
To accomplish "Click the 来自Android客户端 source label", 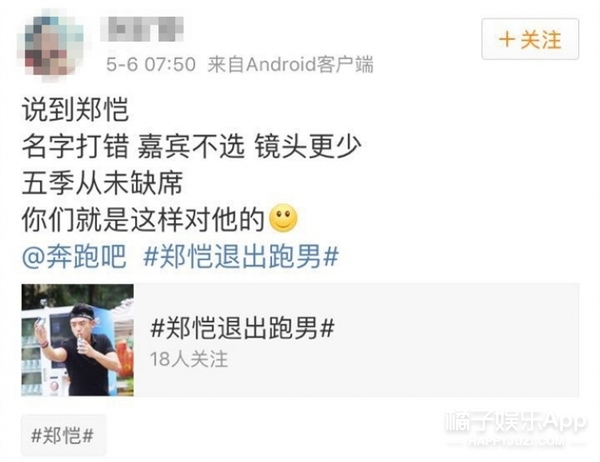I will 290,64.
